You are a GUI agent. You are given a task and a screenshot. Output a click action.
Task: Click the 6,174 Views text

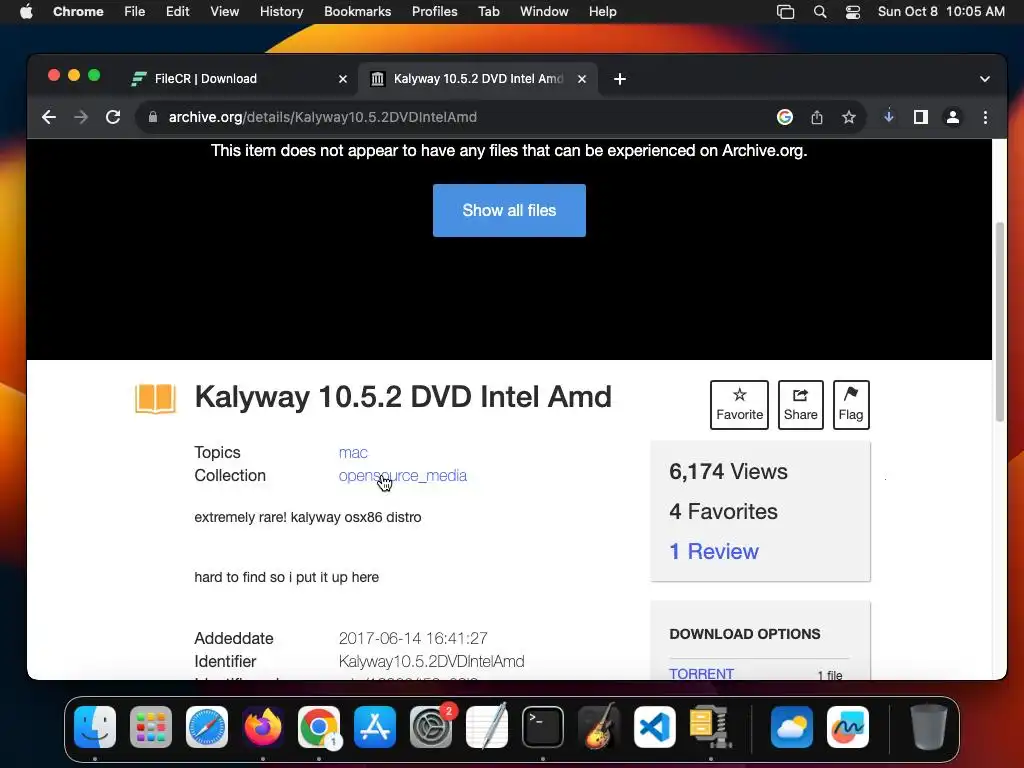728,472
